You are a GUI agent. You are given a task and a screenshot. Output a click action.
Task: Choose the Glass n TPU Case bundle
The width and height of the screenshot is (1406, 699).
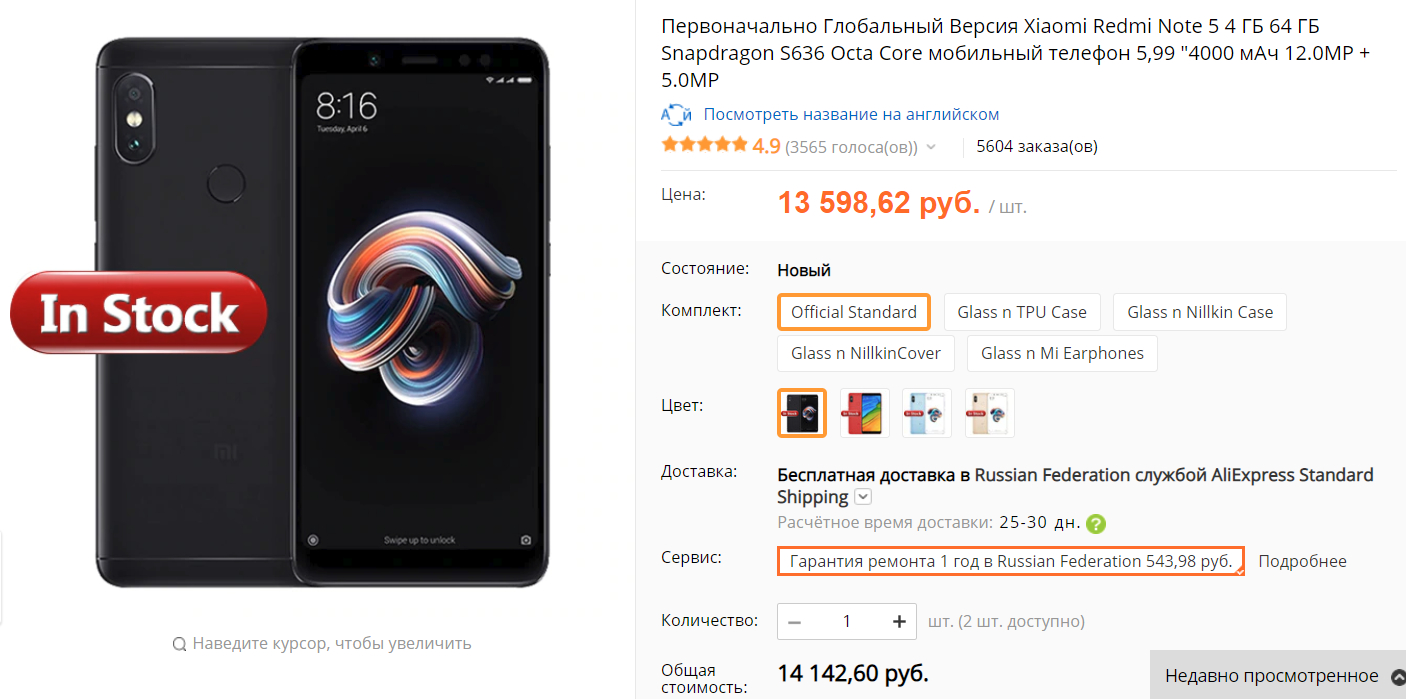pos(1022,312)
